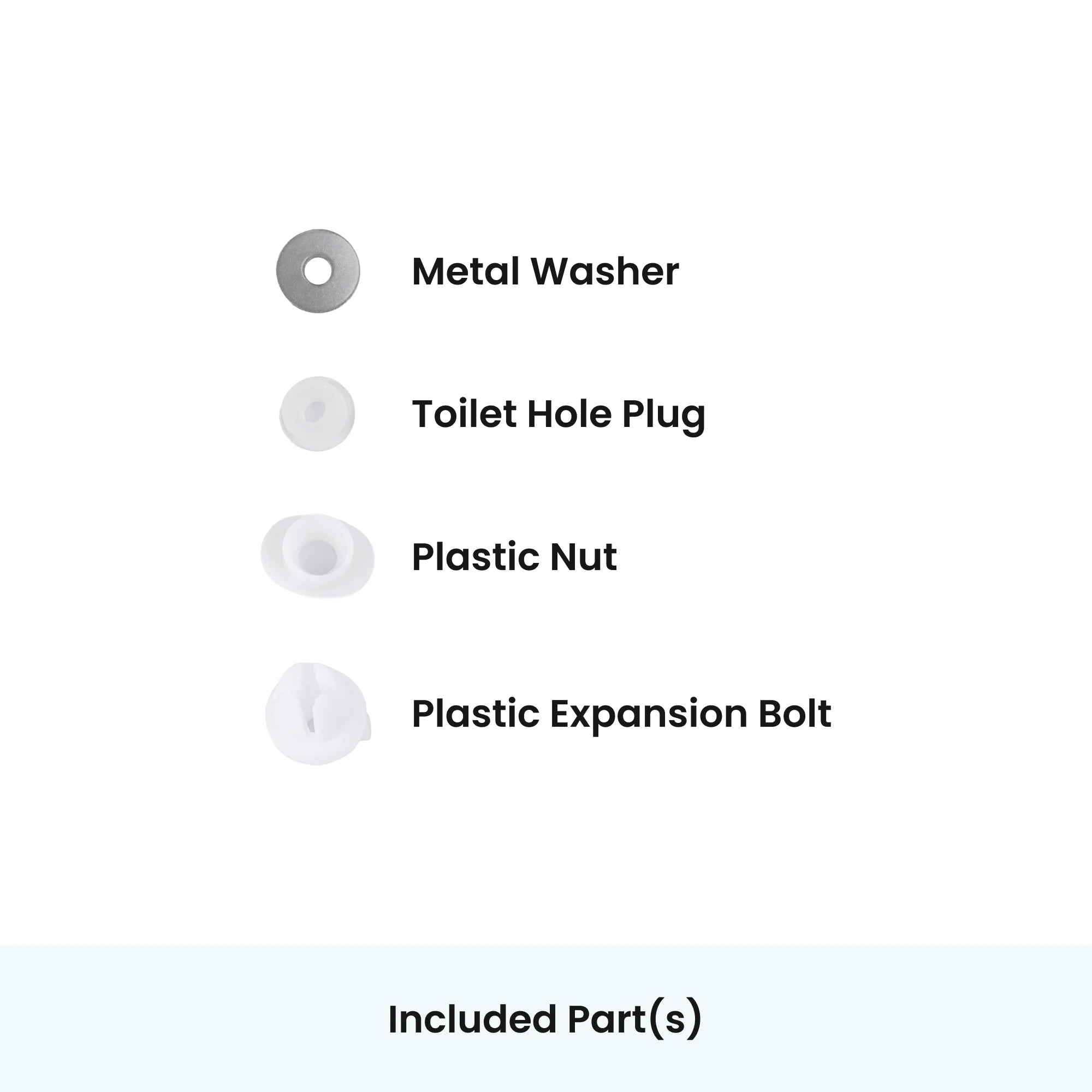The height and width of the screenshot is (1092, 1092).
Task: Click the gray metal washer image
Action: pos(318,271)
